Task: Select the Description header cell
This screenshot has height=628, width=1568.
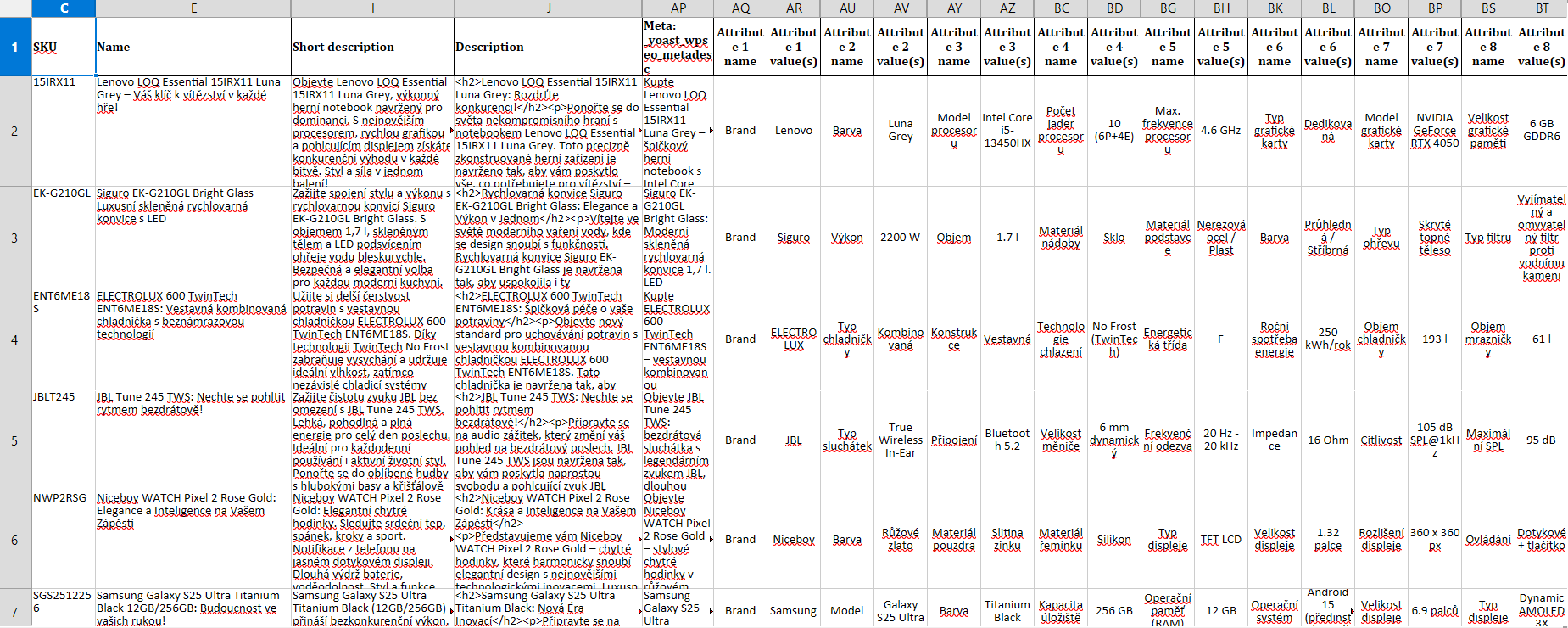Action: point(548,47)
